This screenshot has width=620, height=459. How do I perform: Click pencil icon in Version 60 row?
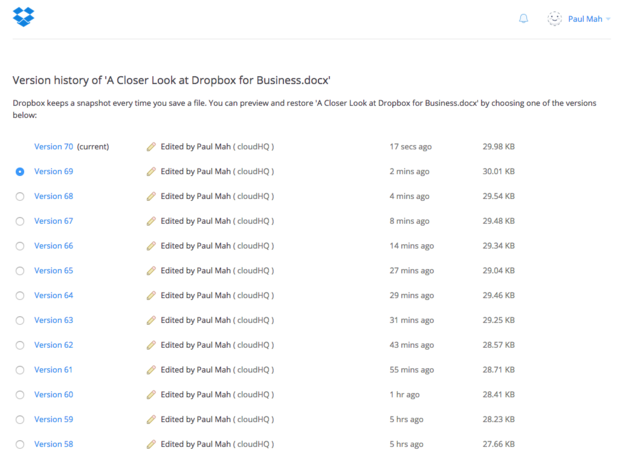click(151, 395)
